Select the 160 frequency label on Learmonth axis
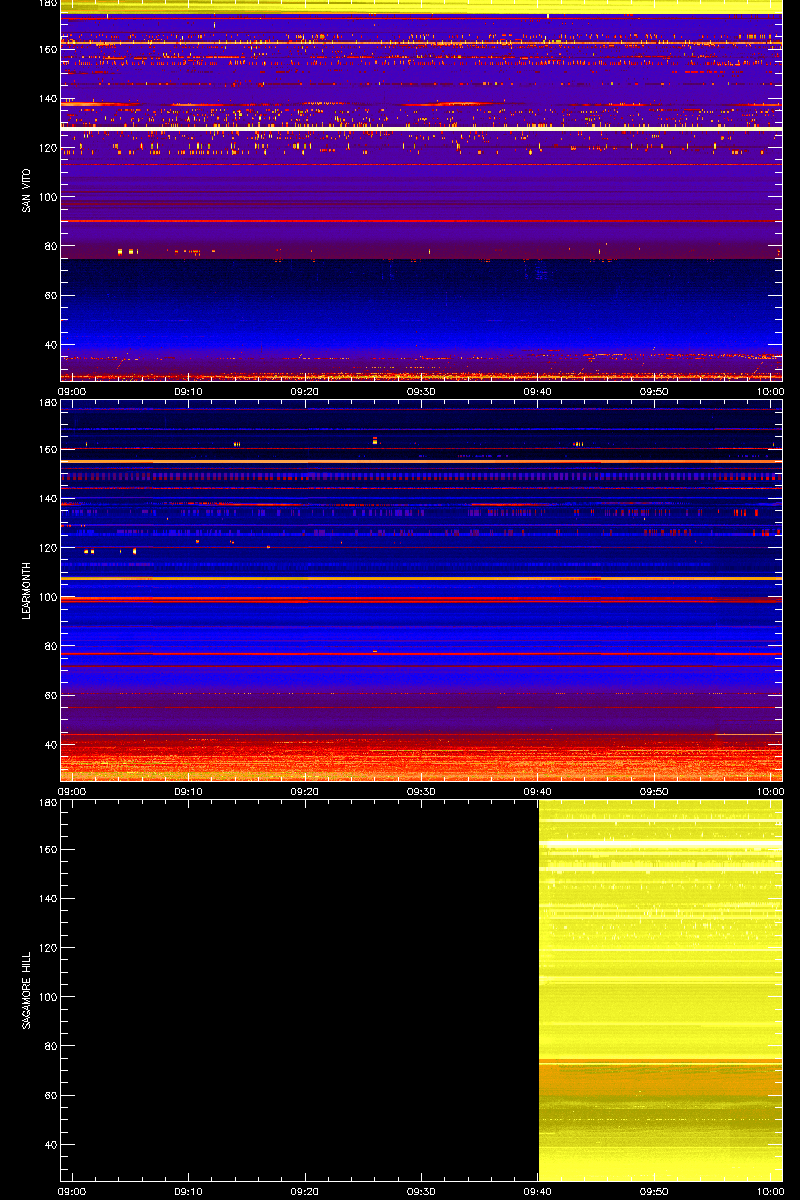This screenshot has height=1200, width=800. point(46,449)
